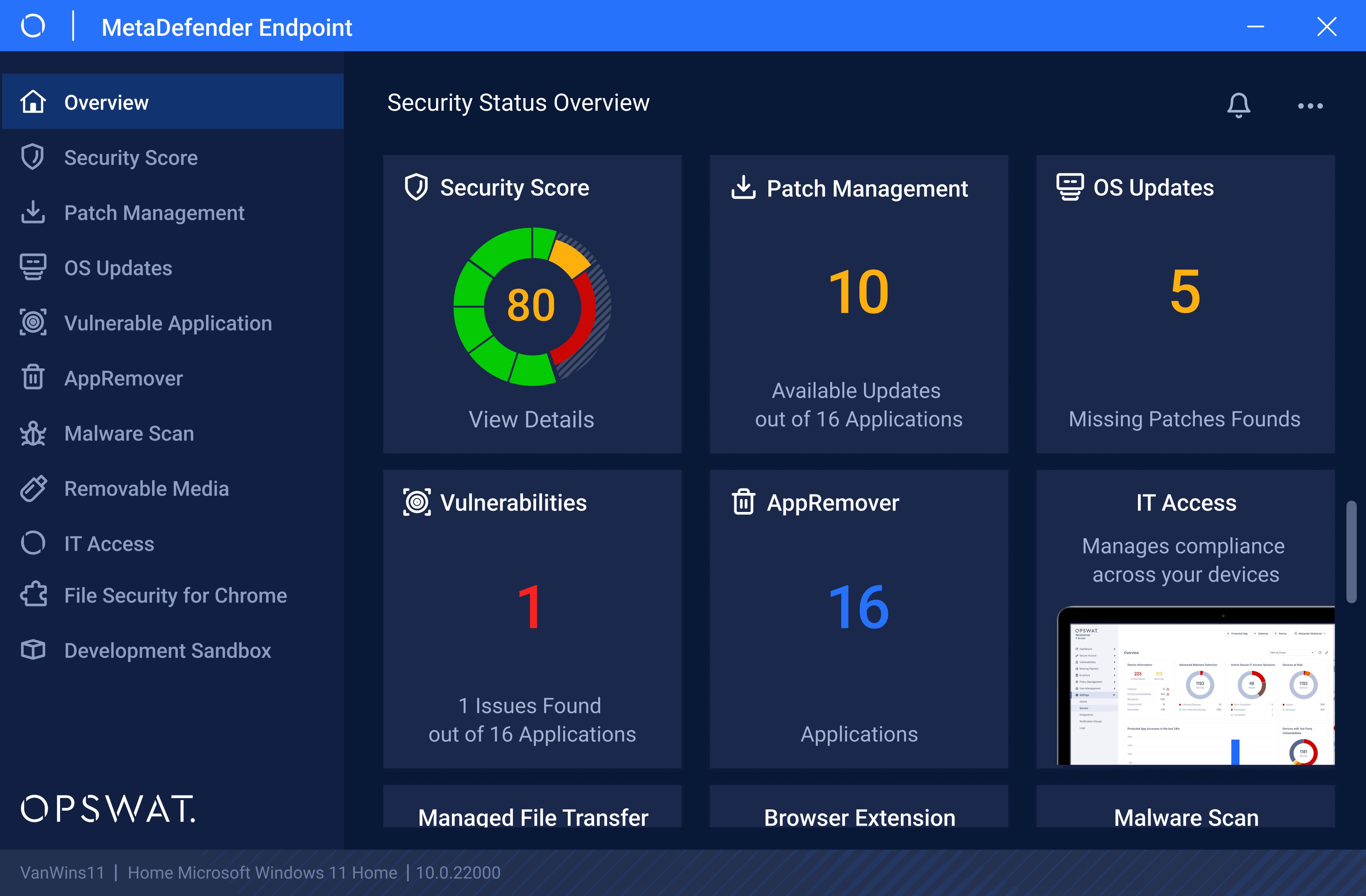Image resolution: width=1366 pixels, height=896 pixels.
Task: Click the IT Access dashboard thumbnail image
Action: [x=1195, y=686]
